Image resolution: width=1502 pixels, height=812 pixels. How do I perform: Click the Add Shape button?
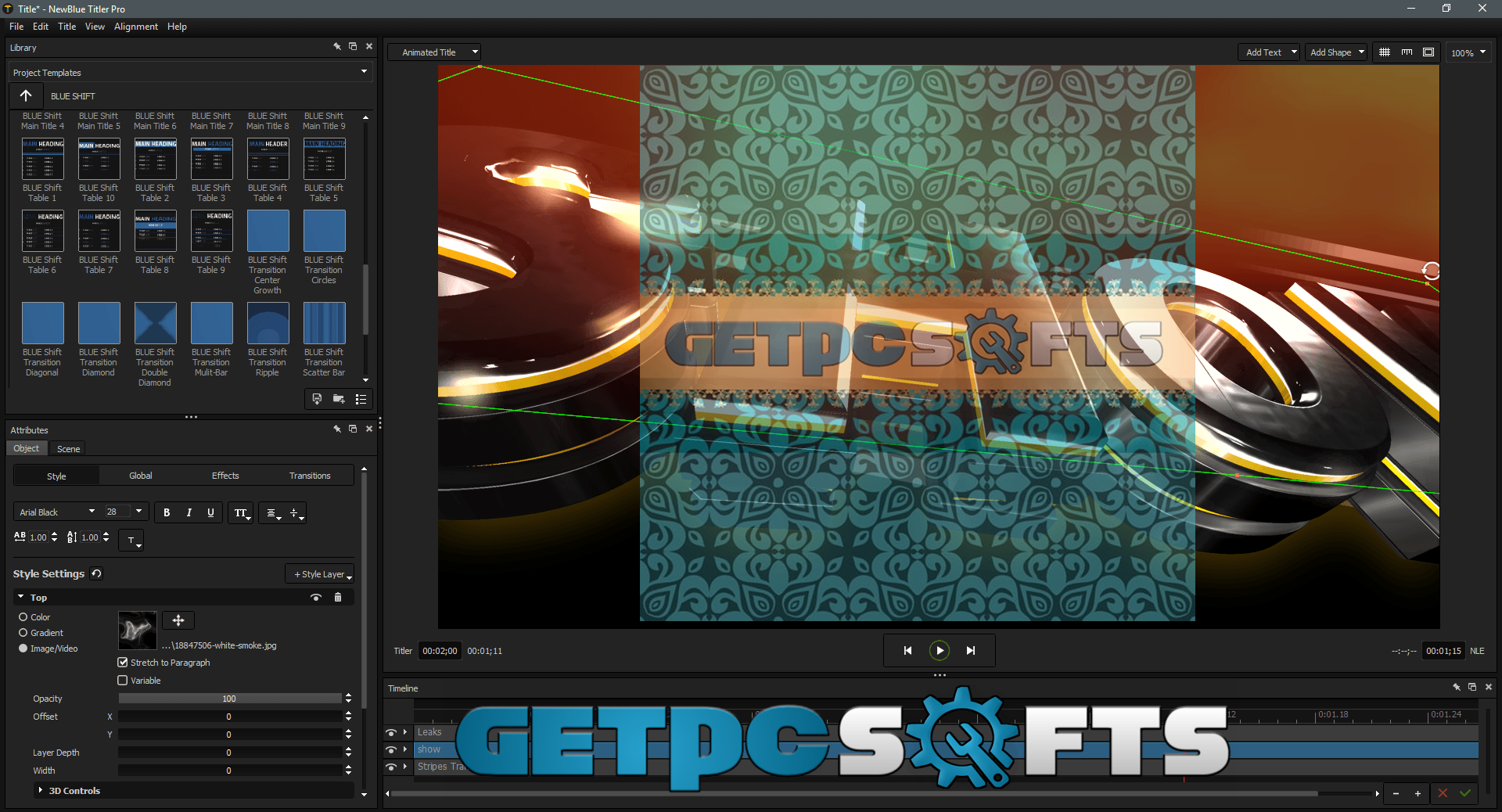pos(1331,52)
